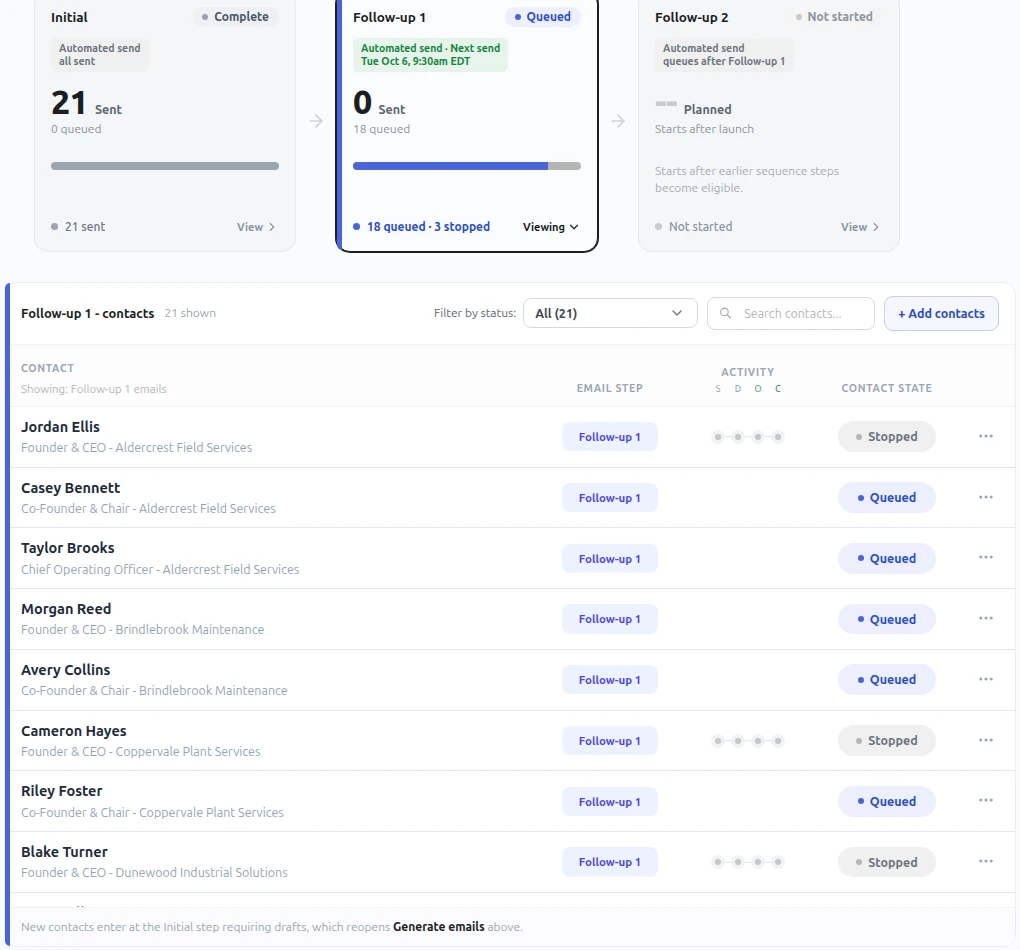Image resolution: width=1020 pixels, height=950 pixels.
Task: Open more options for Cameron Hayes
Action: pyautogui.click(x=986, y=740)
